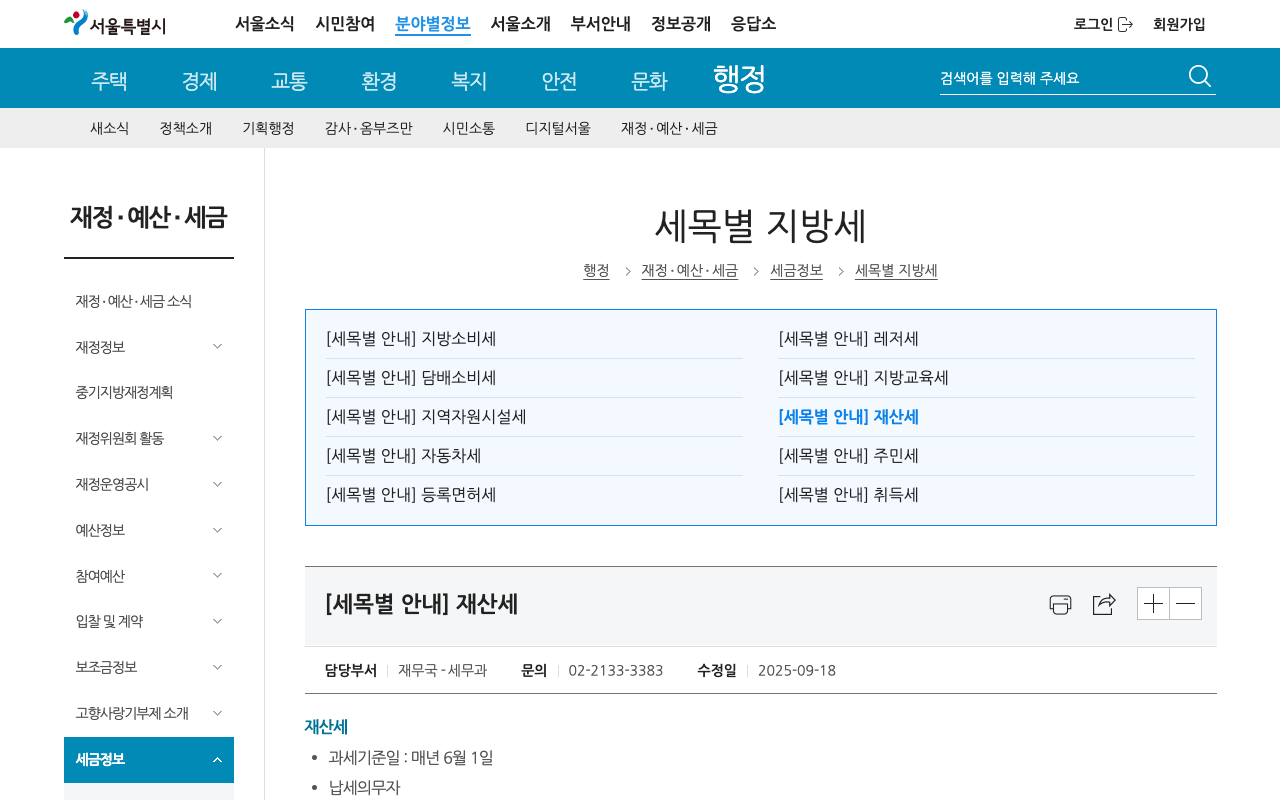Viewport: 1280px width, 800px height.
Task: Click the Seoul city logo
Action: [115, 23]
